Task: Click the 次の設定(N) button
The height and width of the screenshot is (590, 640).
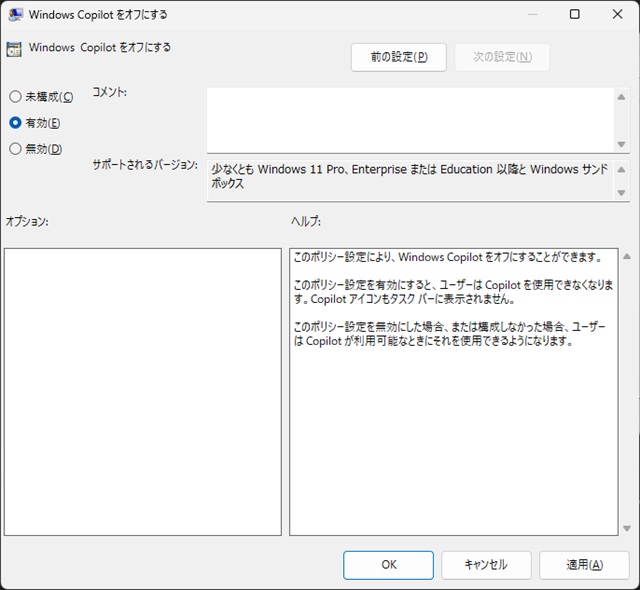Action: point(502,57)
